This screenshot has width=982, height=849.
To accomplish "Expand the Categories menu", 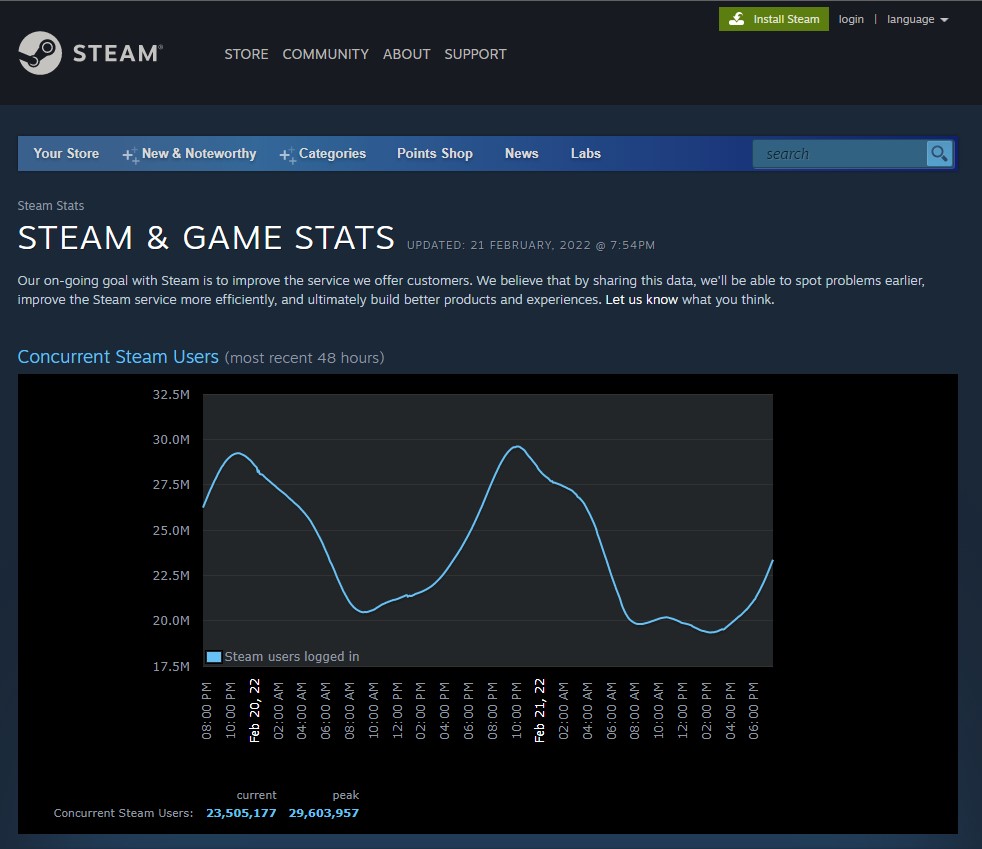I will (x=332, y=153).
